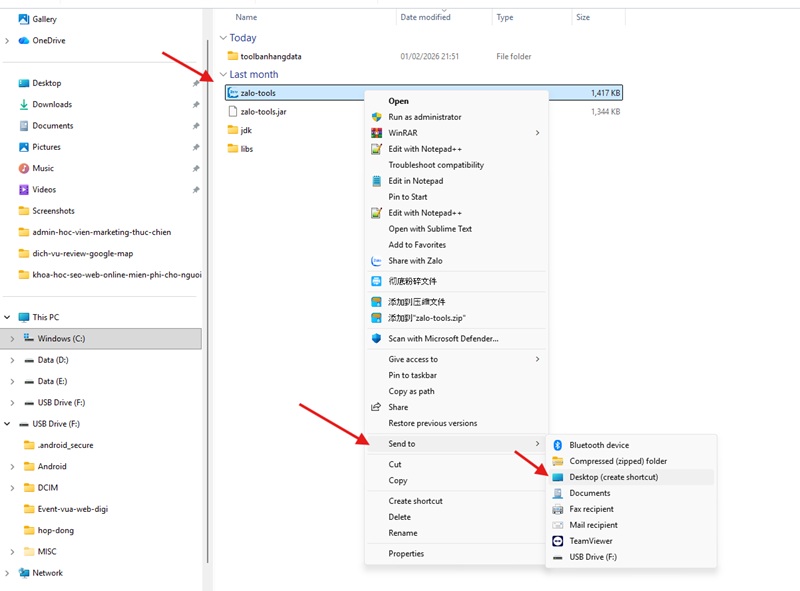Click the navigation pane vertical scrollbar
The height and width of the screenshot is (591, 800).
(x=207, y=301)
